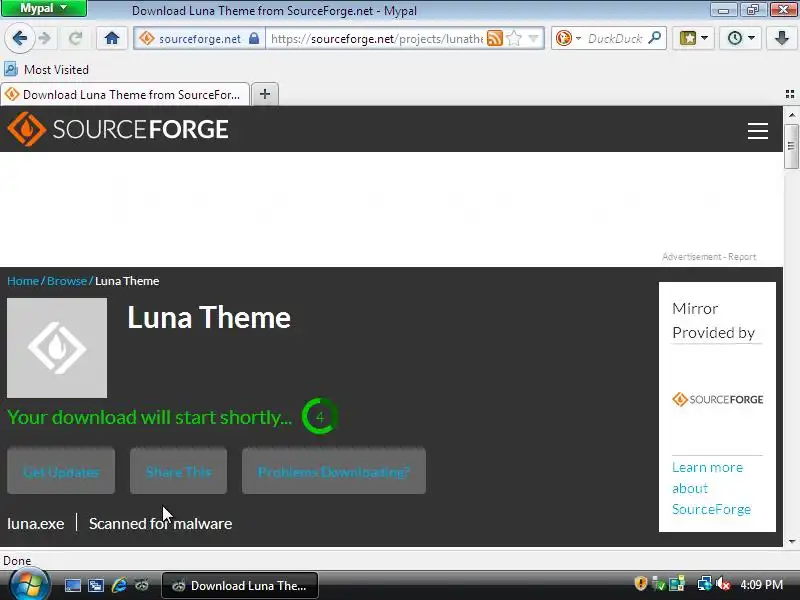800x600 pixels.
Task: Click the luna.exe file name
Action: tap(36, 523)
